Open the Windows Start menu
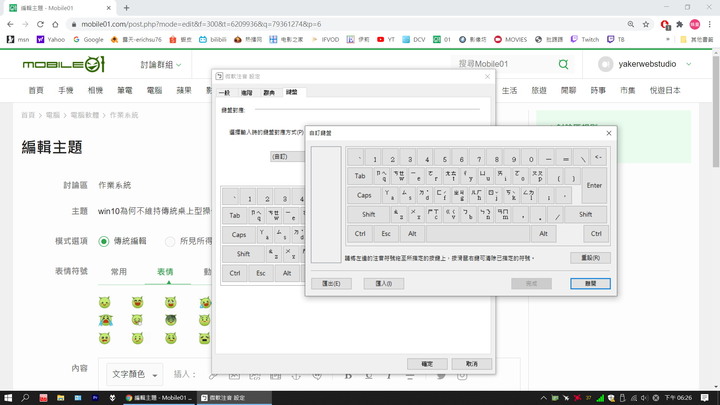Screen dimensions: 720x405 point(8,398)
